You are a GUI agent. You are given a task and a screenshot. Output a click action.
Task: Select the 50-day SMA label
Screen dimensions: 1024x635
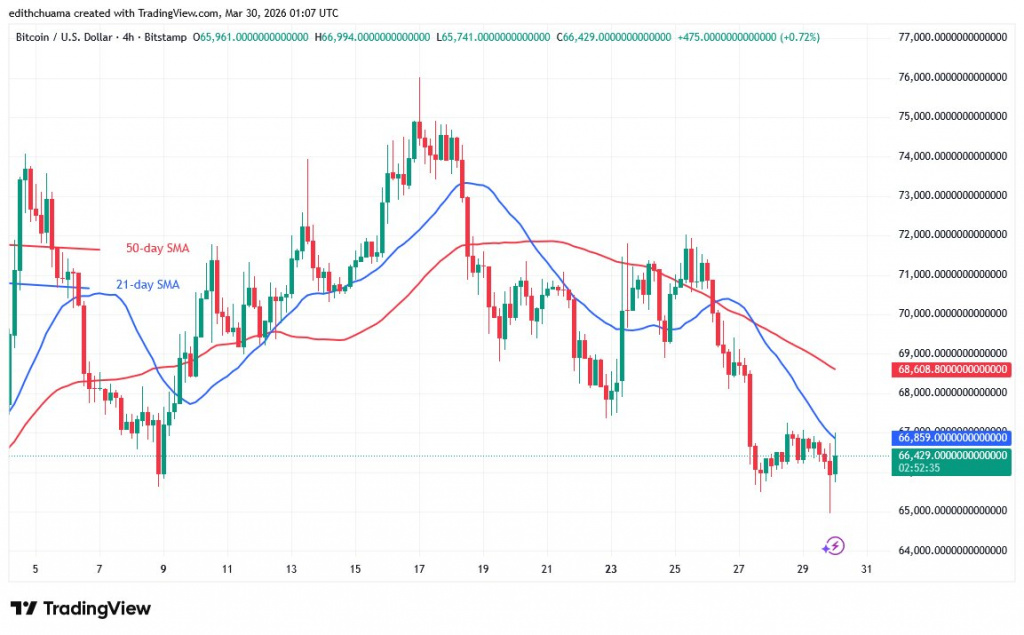click(156, 248)
